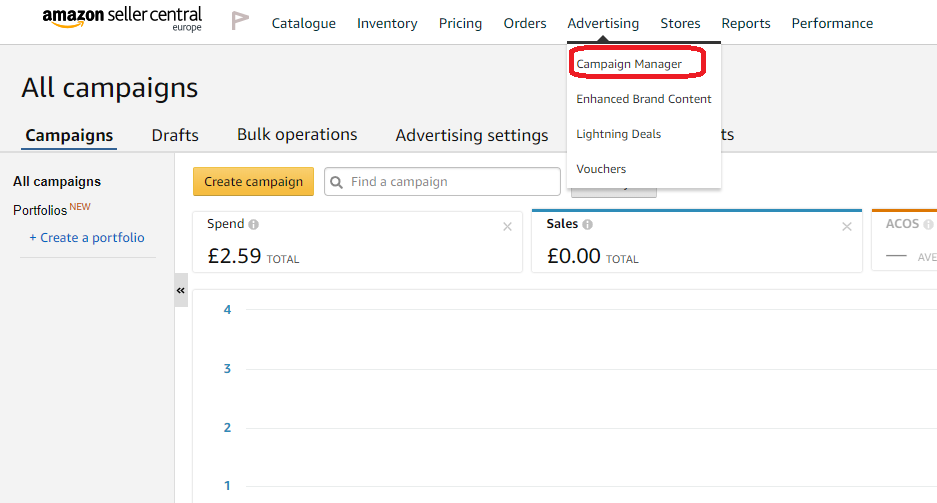Click the chart axis label 3

tap(227, 369)
